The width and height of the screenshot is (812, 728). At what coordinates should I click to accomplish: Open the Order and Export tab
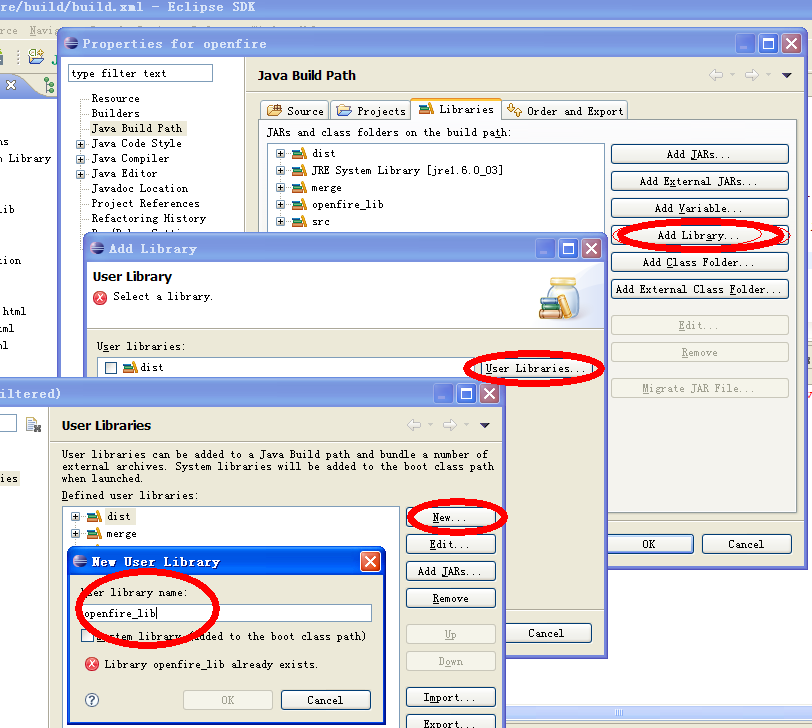[565, 110]
